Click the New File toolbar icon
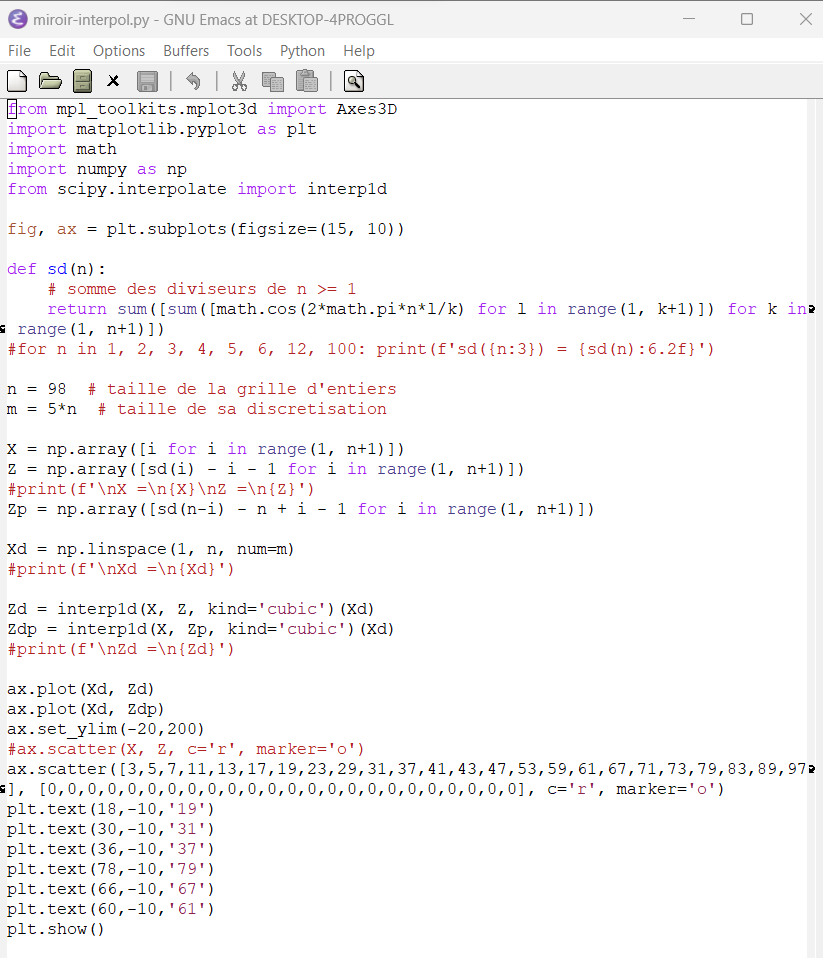Viewport: 823px width, 958px height. pos(17,81)
